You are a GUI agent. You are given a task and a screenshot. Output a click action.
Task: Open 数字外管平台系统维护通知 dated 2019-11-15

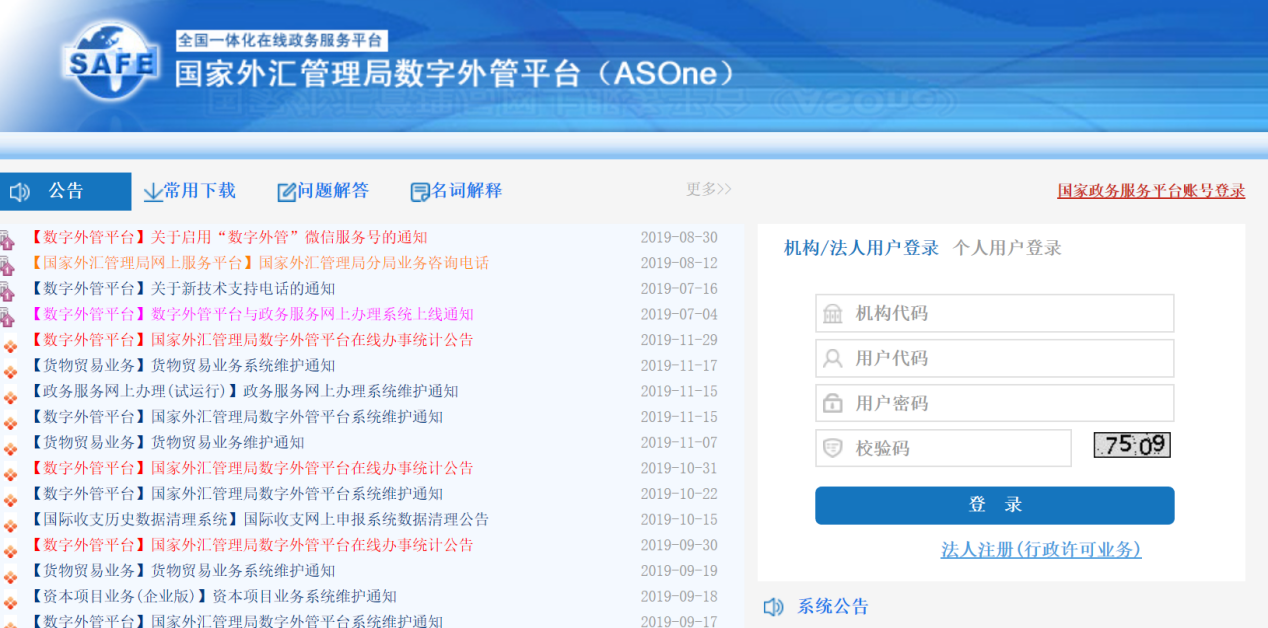point(236,417)
